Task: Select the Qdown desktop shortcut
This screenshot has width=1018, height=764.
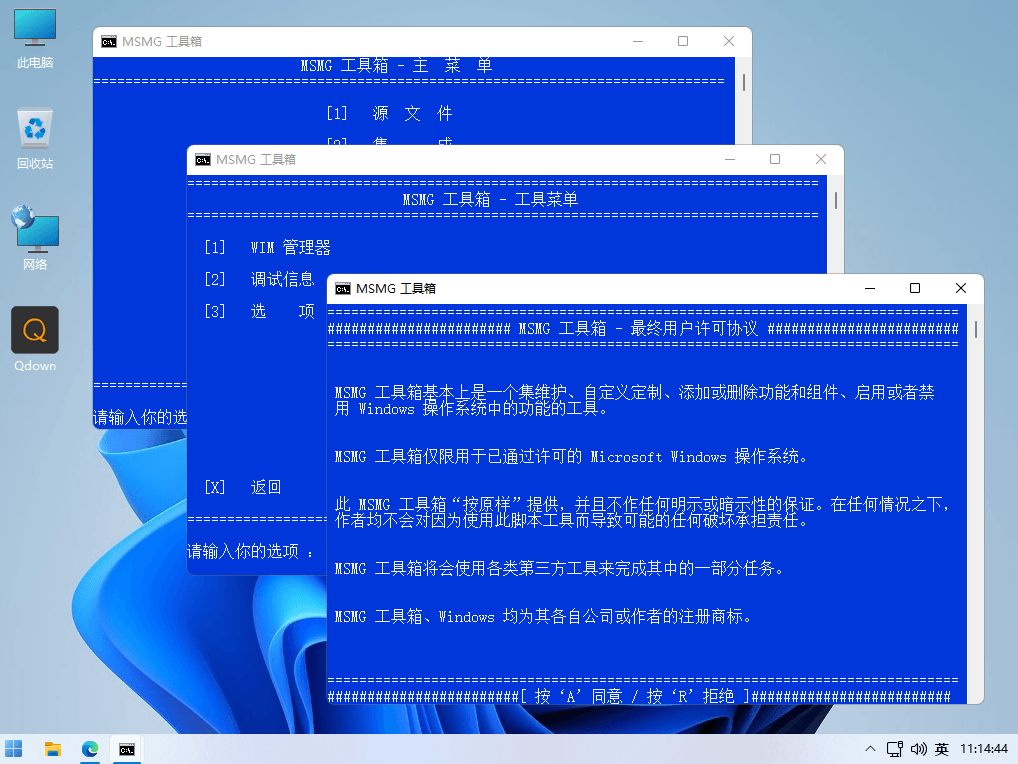Action: [x=34, y=339]
